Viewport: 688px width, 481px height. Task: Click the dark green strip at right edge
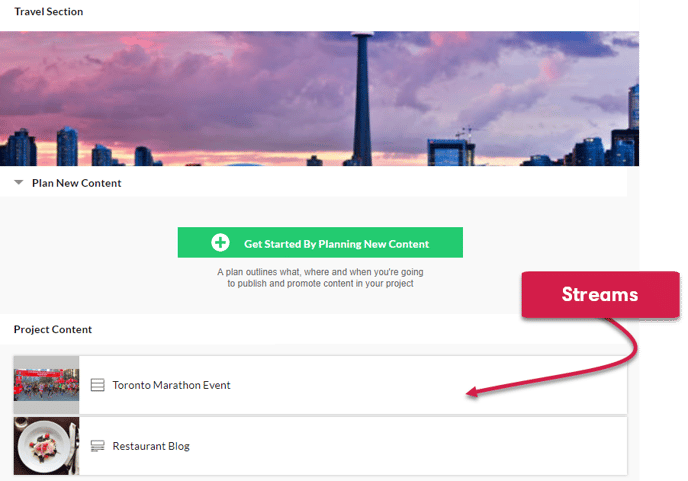tap(664, 150)
